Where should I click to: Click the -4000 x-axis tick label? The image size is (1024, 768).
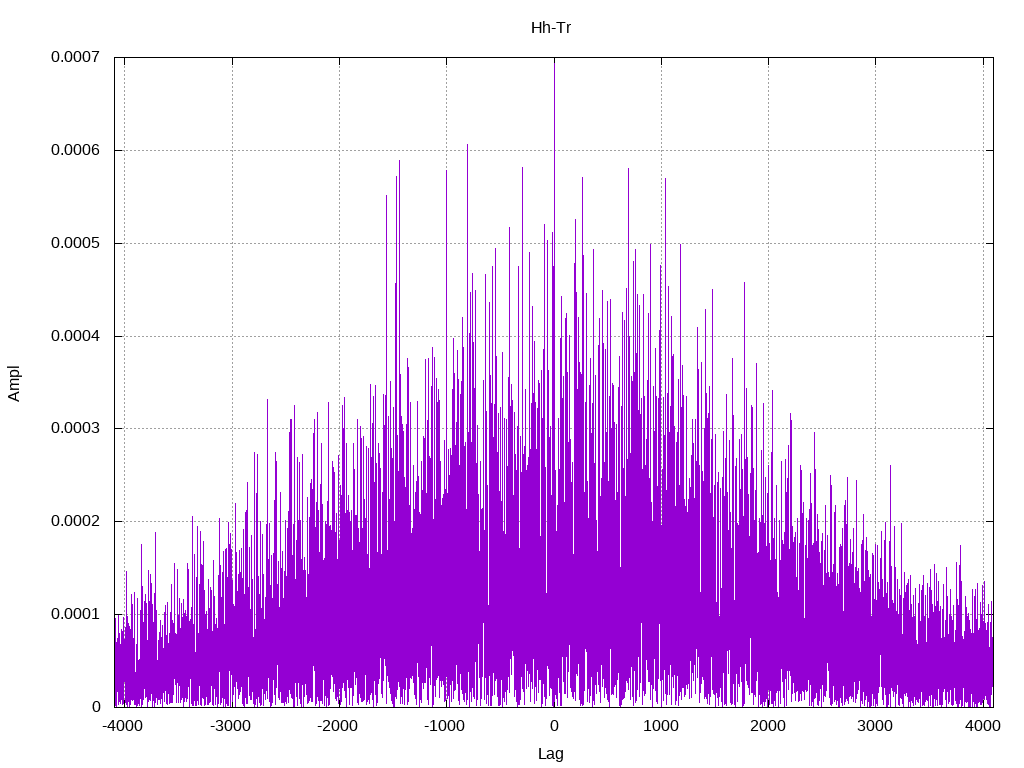coord(123,726)
